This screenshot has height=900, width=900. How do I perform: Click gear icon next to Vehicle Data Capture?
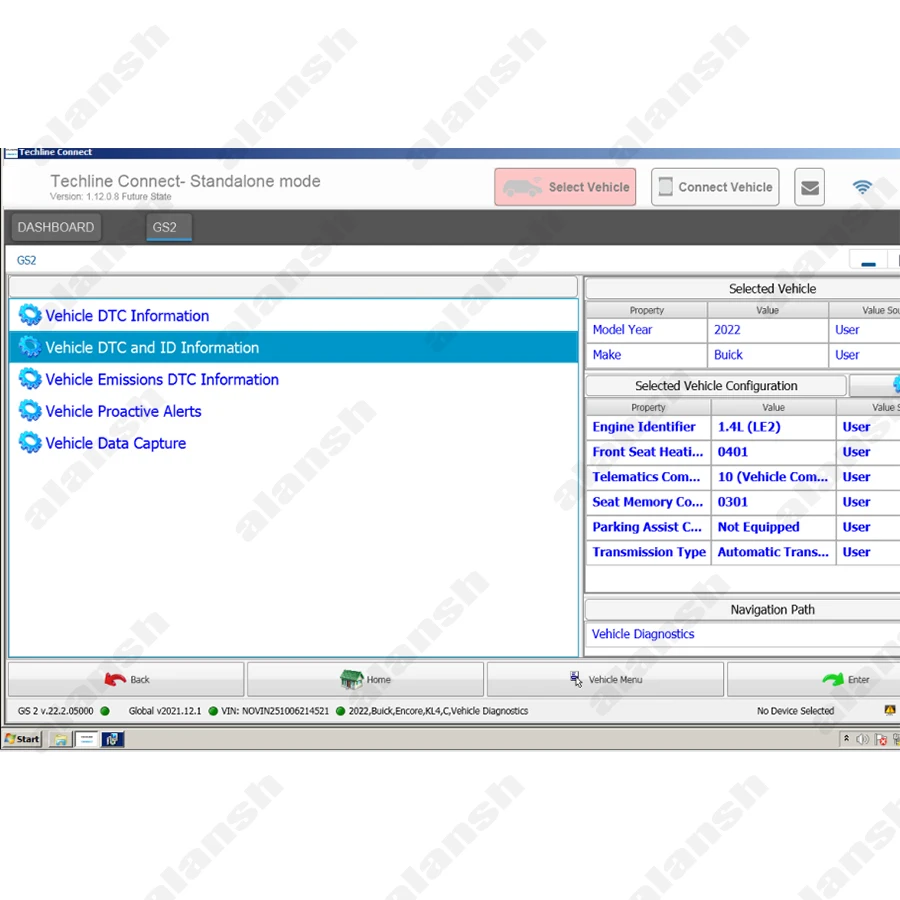pos(30,443)
